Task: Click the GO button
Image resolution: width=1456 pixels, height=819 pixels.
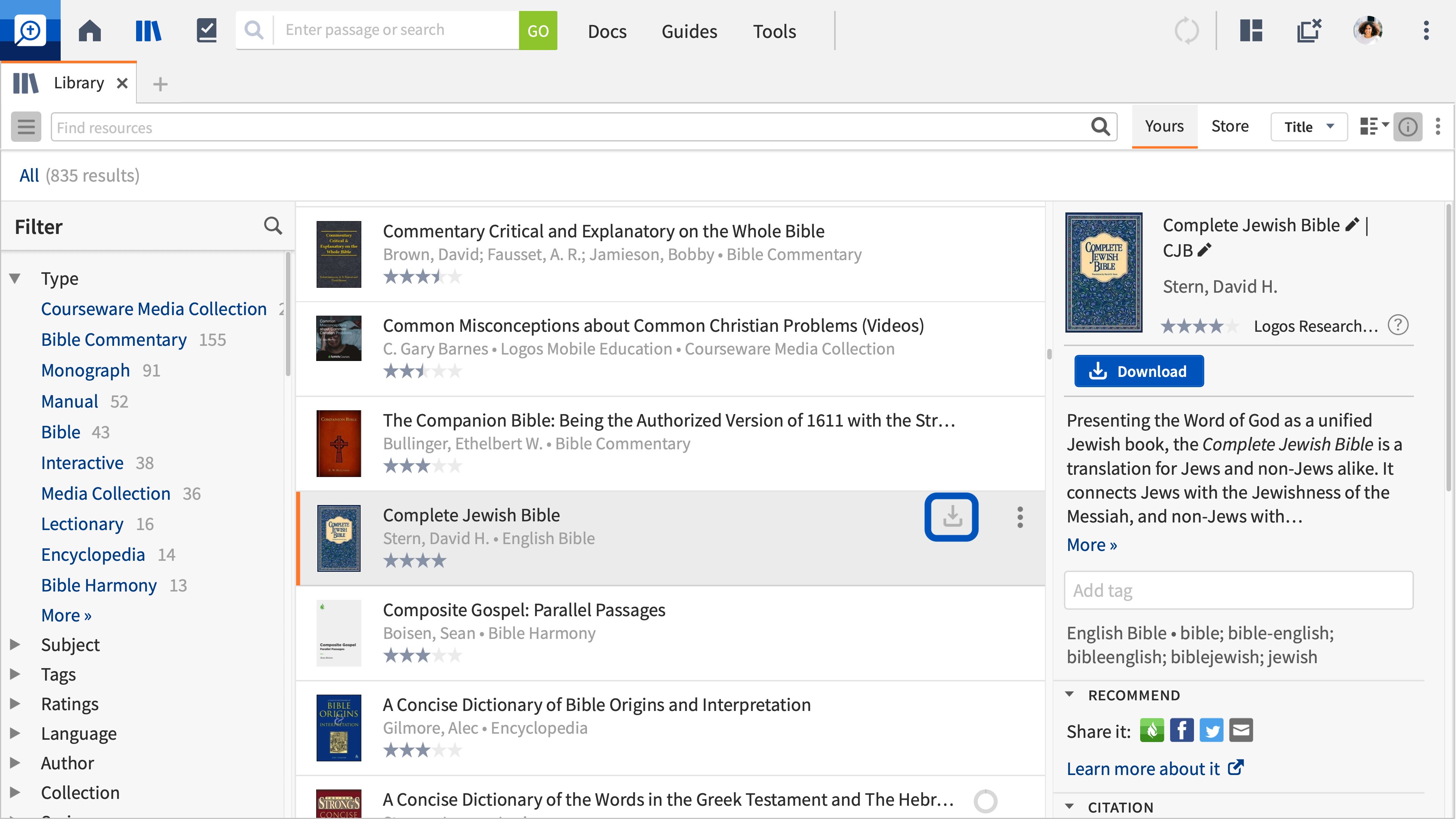Action: coord(538,30)
